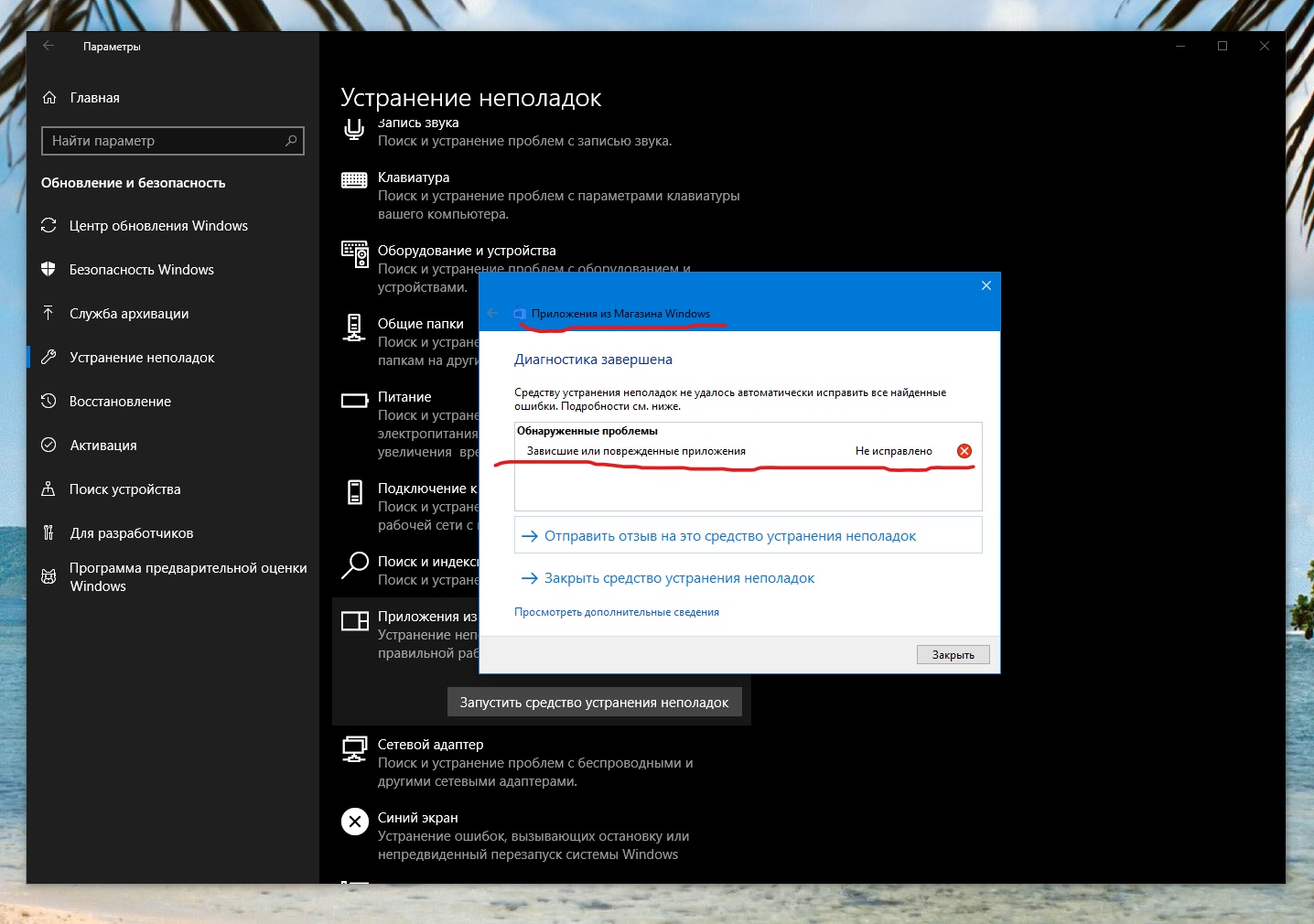
Task: Click the Диагностика завершена heading
Action: tap(593, 360)
